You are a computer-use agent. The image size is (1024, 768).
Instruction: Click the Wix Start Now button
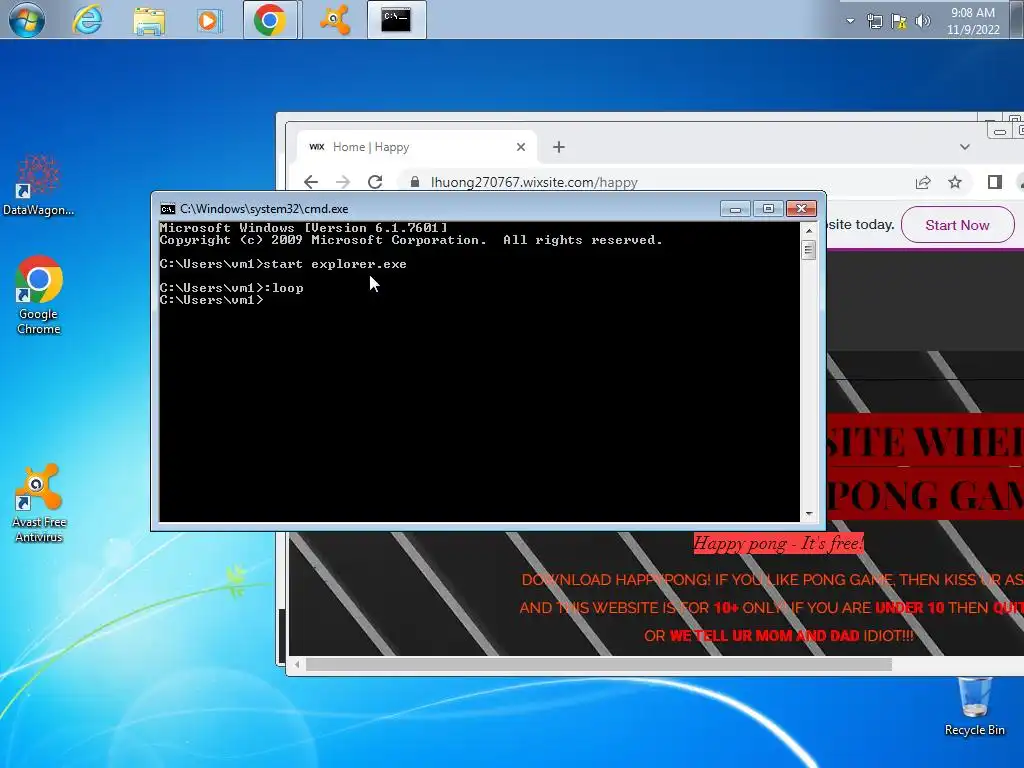point(957,225)
